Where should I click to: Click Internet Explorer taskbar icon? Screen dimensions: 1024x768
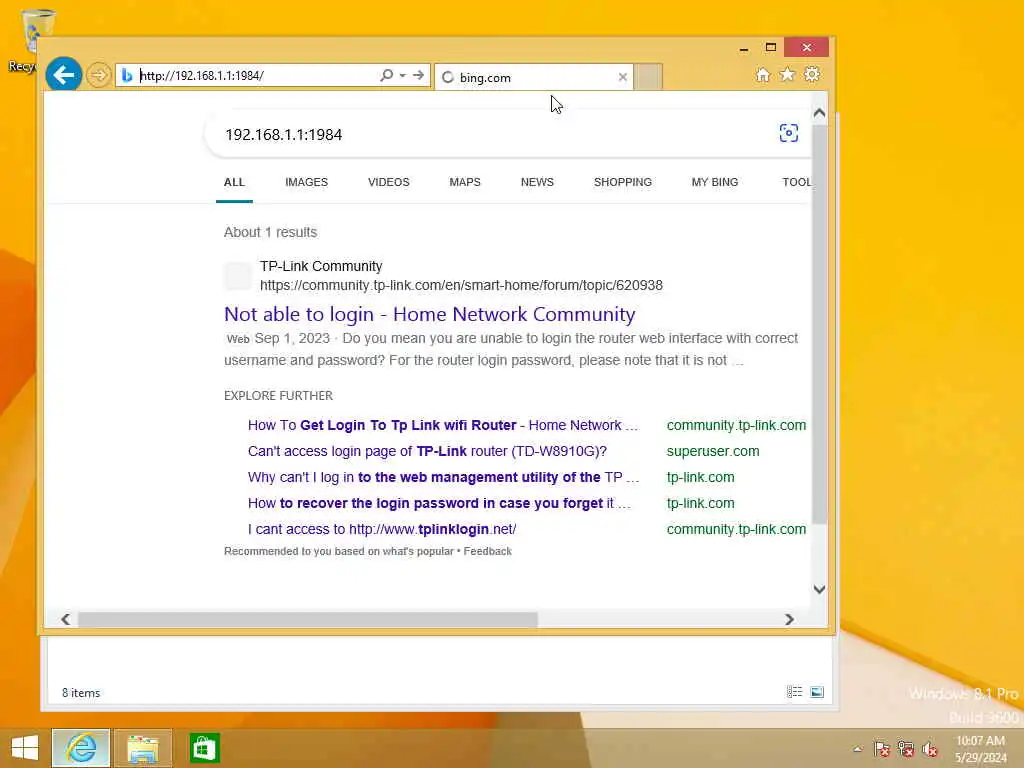click(x=81, y=748)
